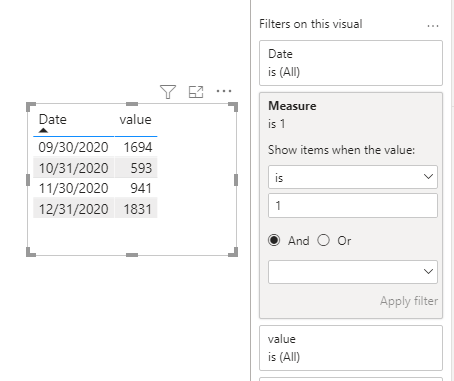Screen dimensions: 454x381
Task: Open the second condition dropdown
Action: click(x=353, y=272)
